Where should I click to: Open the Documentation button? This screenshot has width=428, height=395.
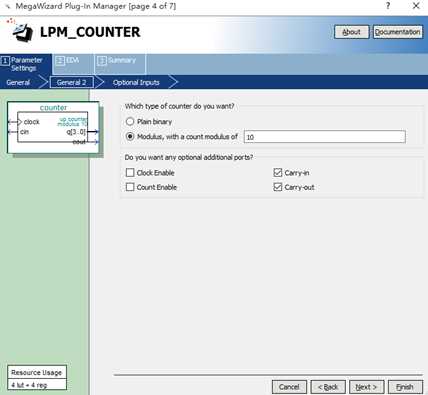[x=398, y=32]
